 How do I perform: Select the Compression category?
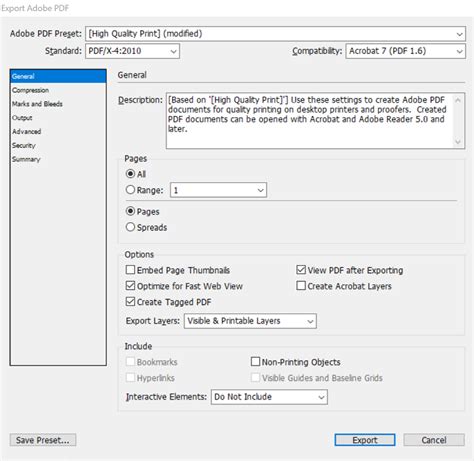[31, 90]
